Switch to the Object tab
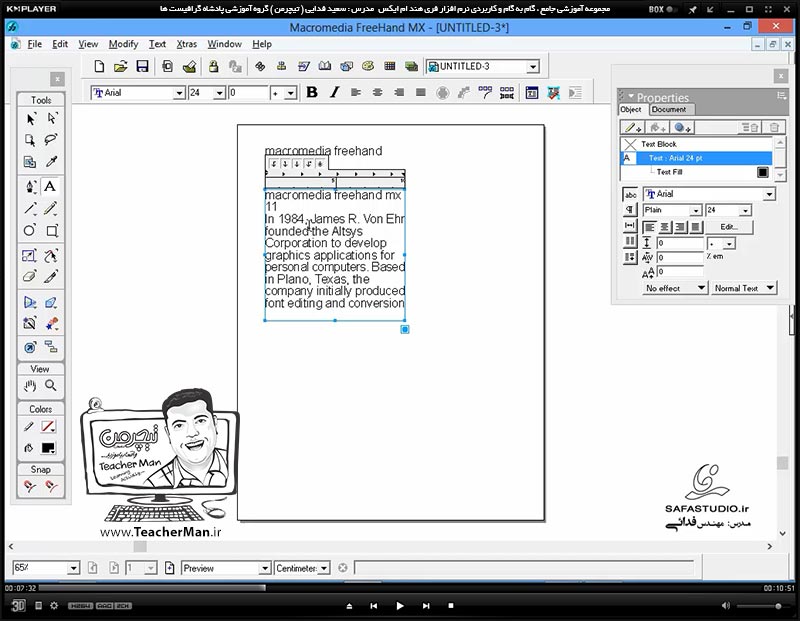Viewport: 800px width, 621px height. [x=631, y=110]
